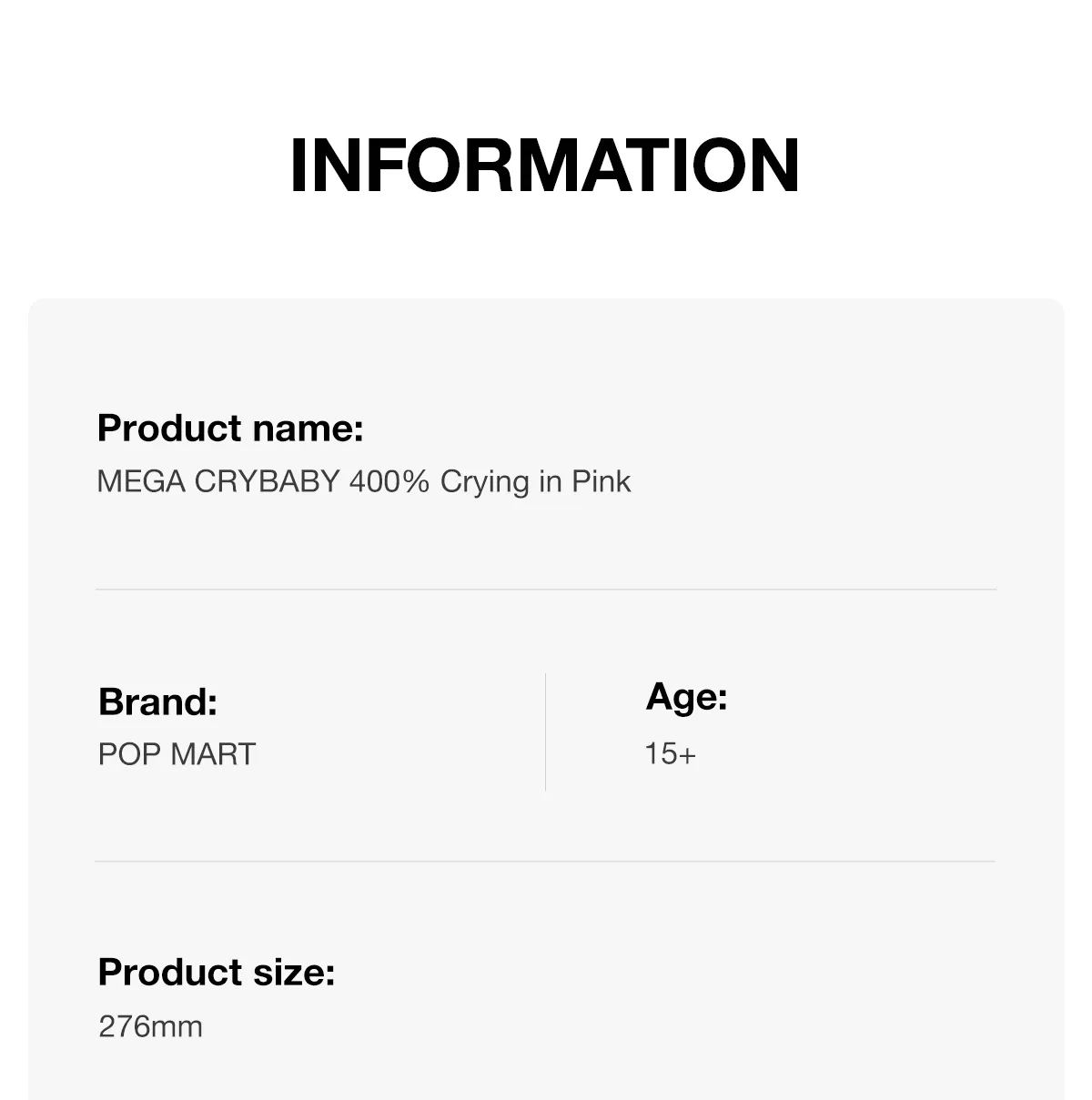
Task: Click the divider line above Product size
Action: click(546, 861)
